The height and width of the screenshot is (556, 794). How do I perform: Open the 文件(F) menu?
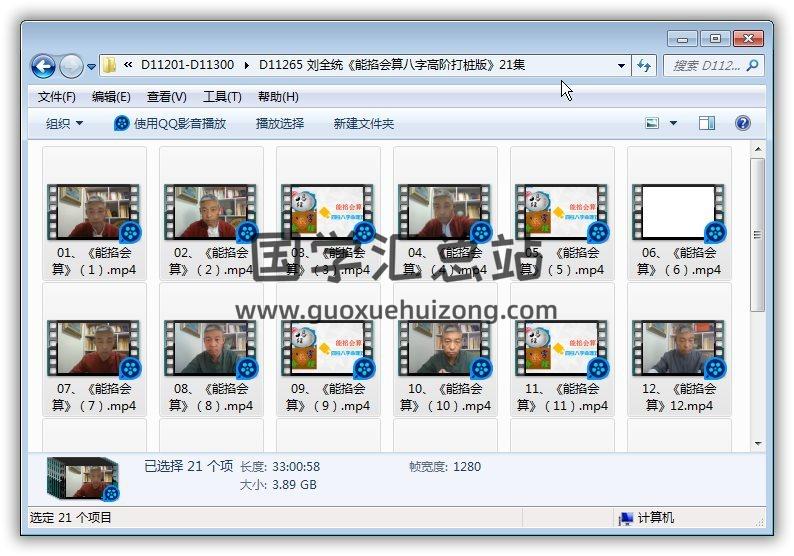click(57, 96)
